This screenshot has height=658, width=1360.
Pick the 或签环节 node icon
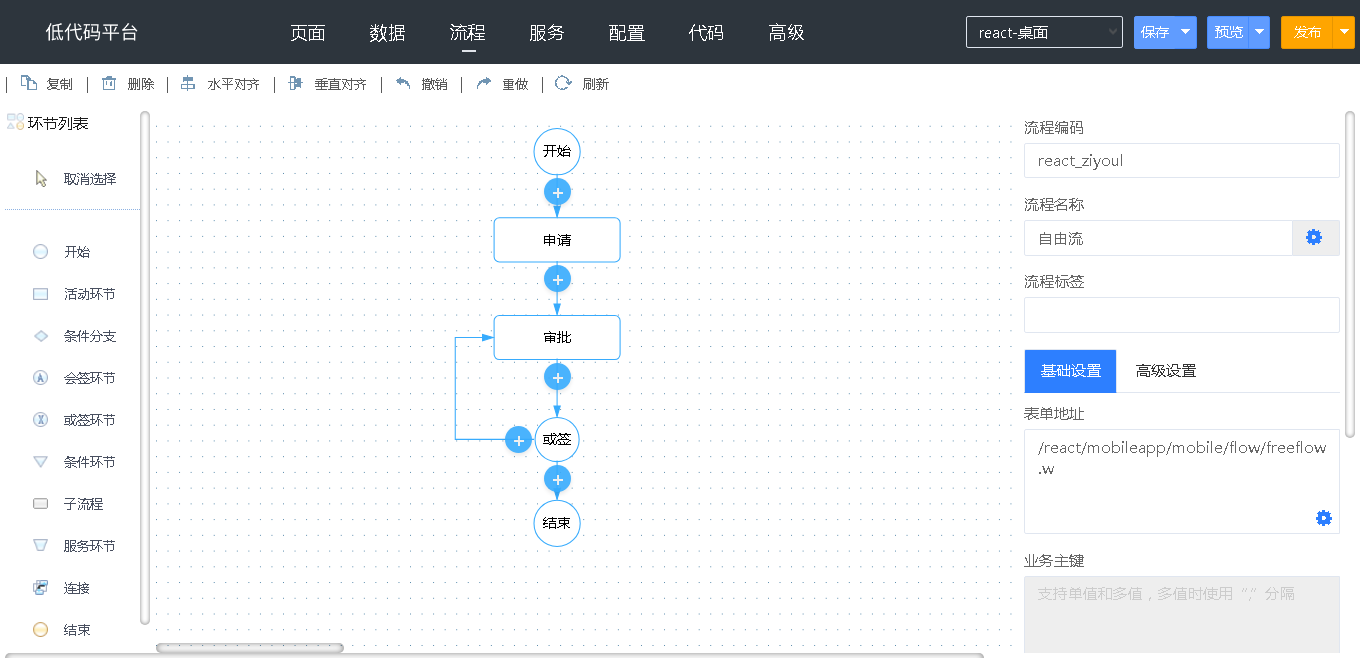41,420
